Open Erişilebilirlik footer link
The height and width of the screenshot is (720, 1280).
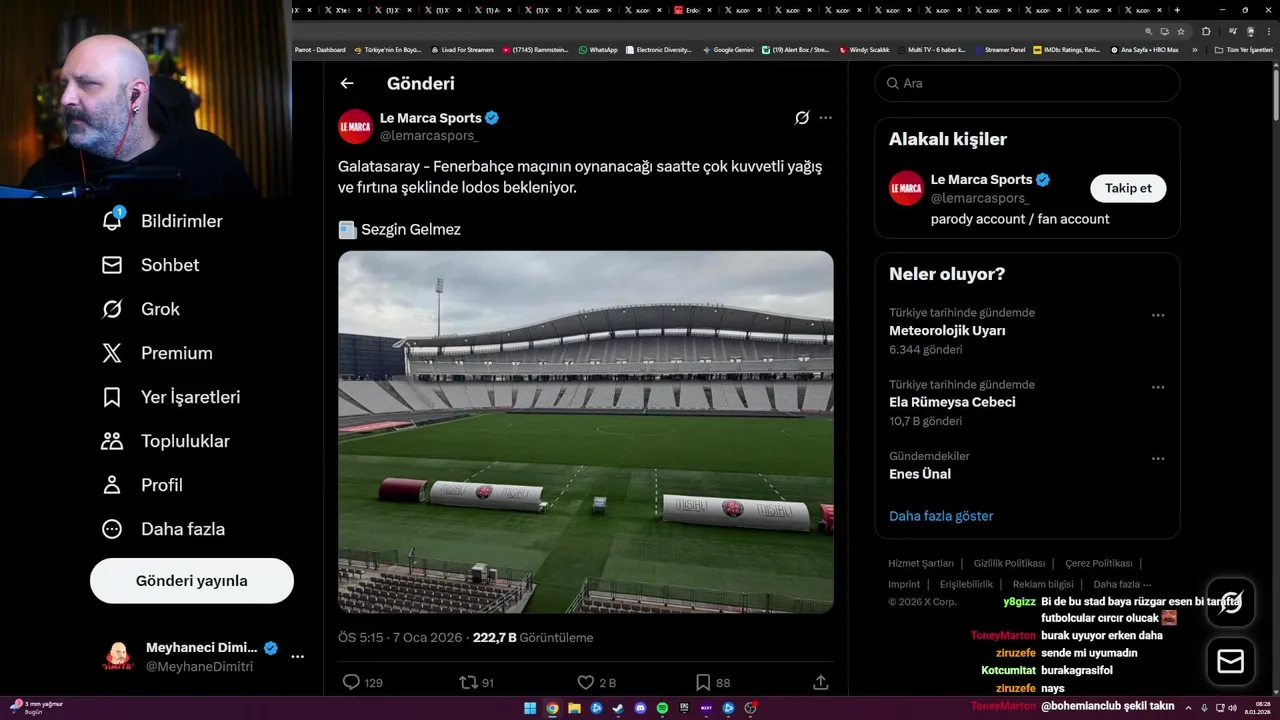tap(966, 584)
